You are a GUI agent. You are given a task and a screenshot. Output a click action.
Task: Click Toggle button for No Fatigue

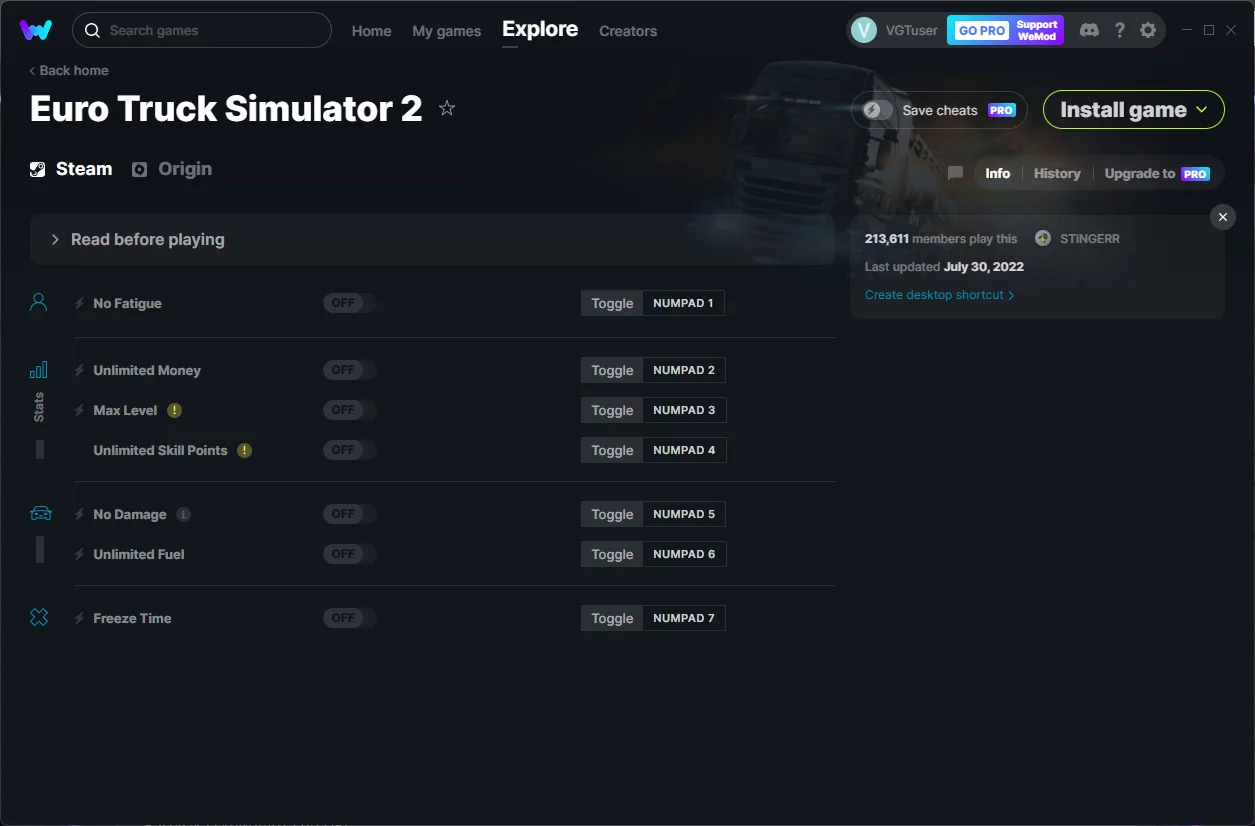click(612, 303)
